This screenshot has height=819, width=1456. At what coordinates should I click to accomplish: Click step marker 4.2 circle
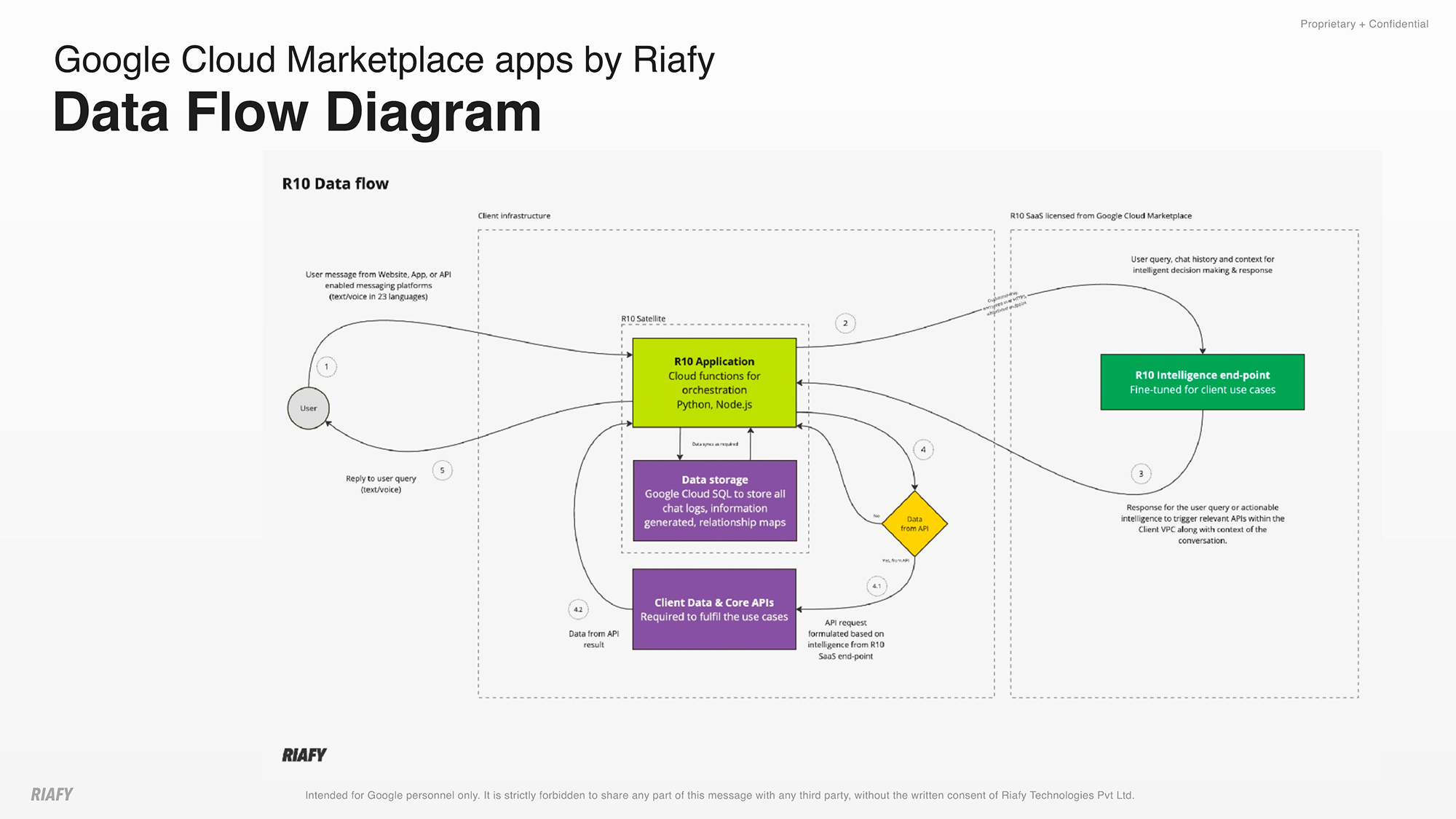(x=578, y=609)
